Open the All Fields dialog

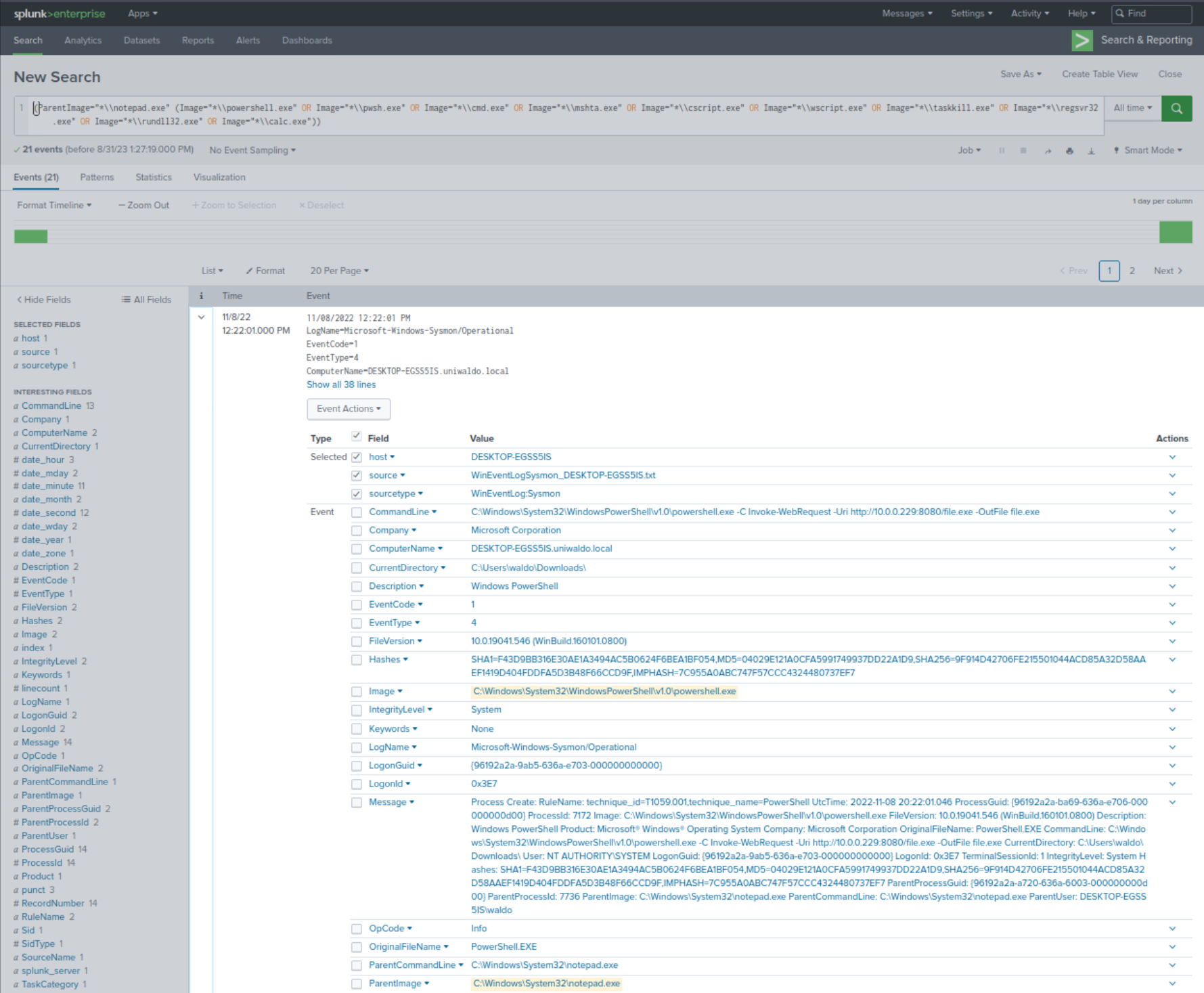tap(146, 299)
